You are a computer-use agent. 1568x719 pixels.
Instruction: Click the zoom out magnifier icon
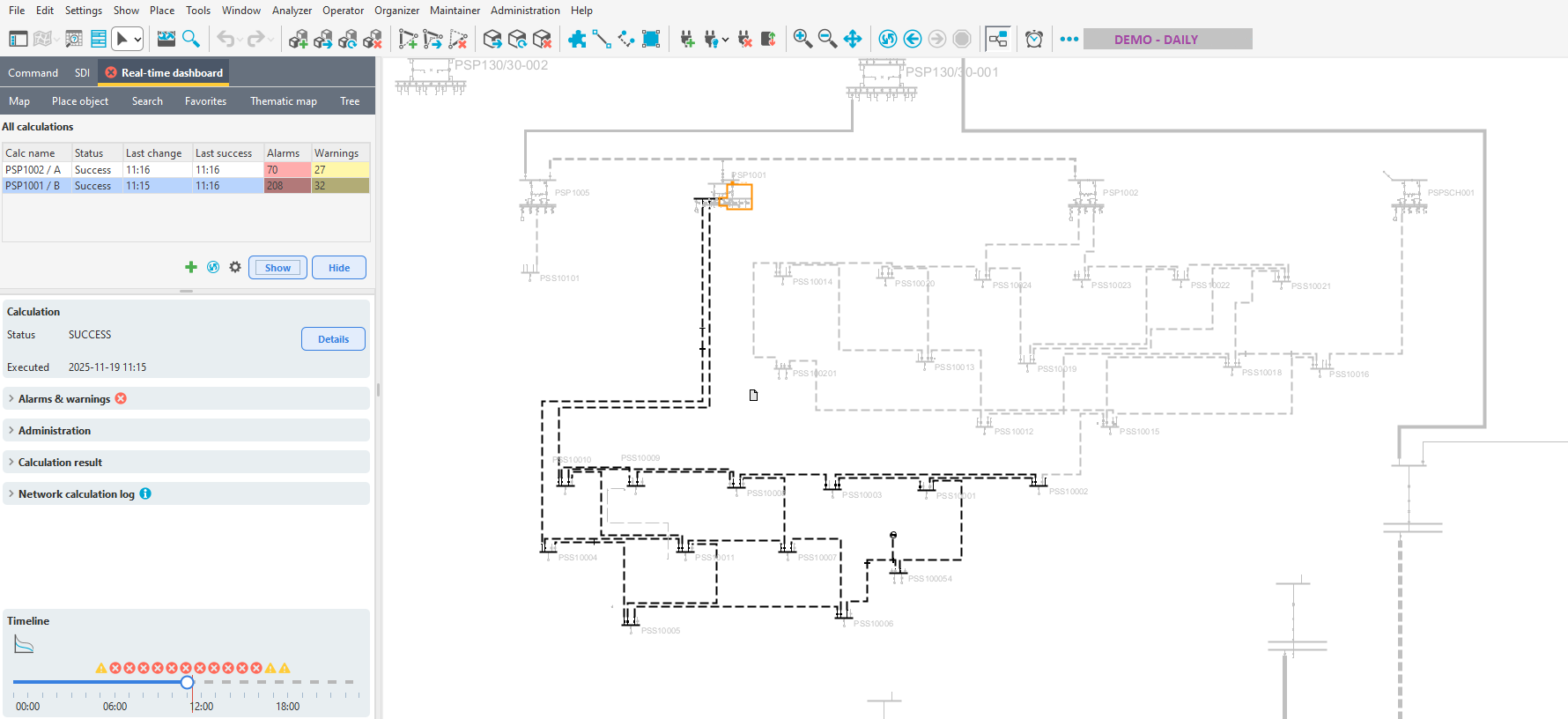click(x=826, y=39)
